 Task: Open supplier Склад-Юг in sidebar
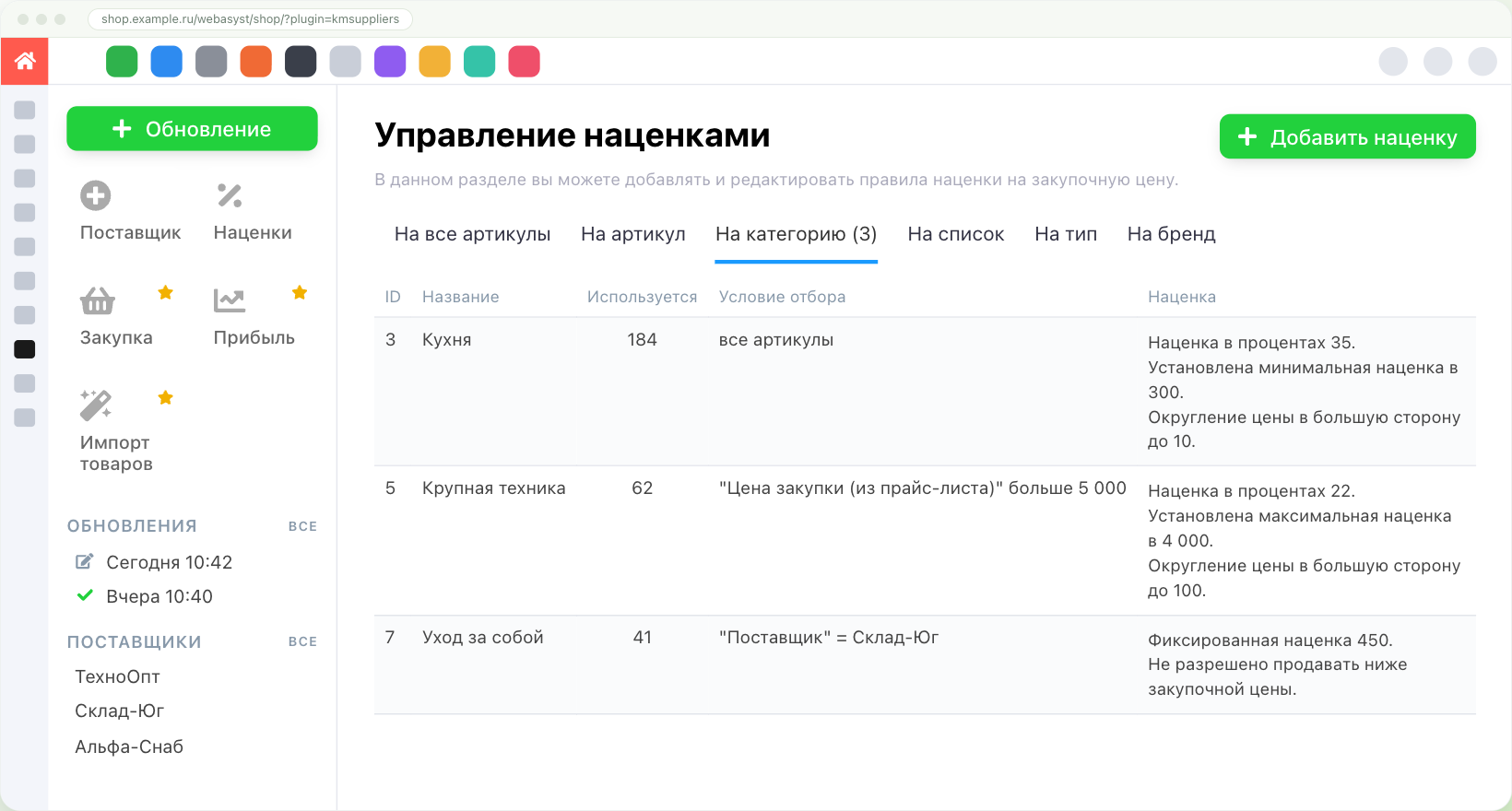(x=120, y=711)
